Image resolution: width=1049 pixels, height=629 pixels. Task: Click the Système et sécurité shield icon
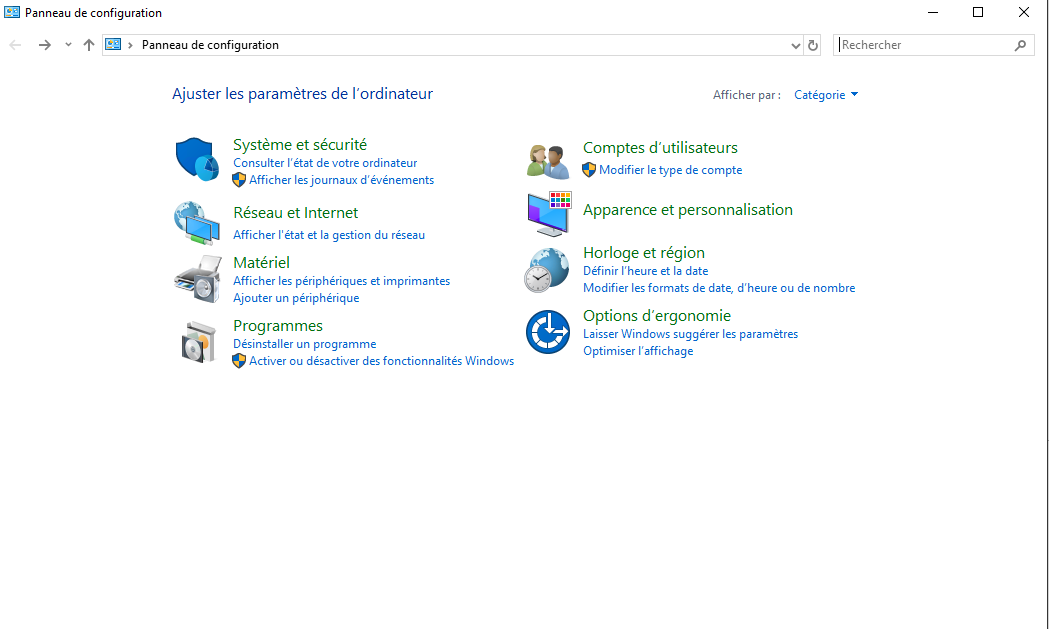(x=197, y=160)
